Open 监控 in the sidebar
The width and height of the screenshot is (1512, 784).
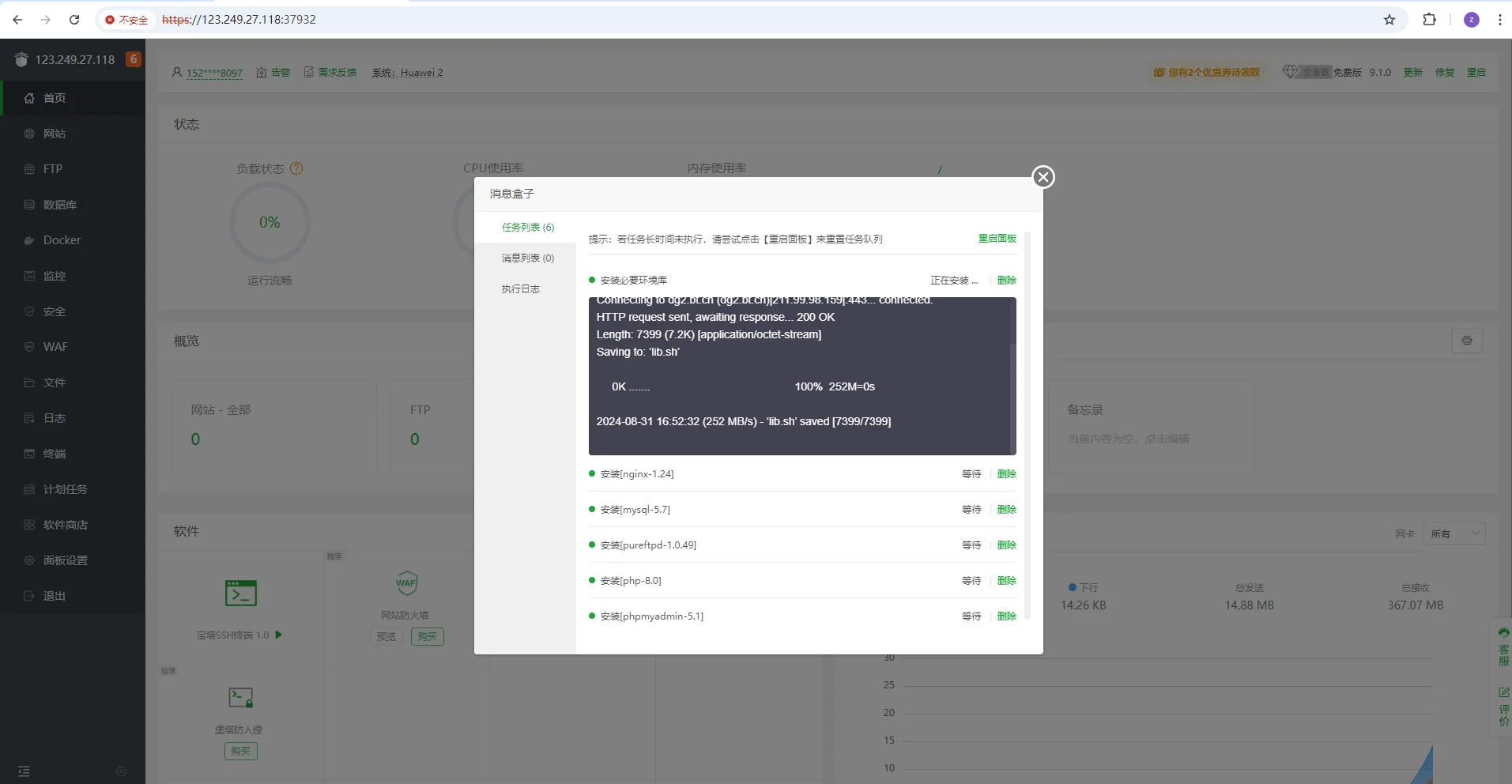point(73,276)
